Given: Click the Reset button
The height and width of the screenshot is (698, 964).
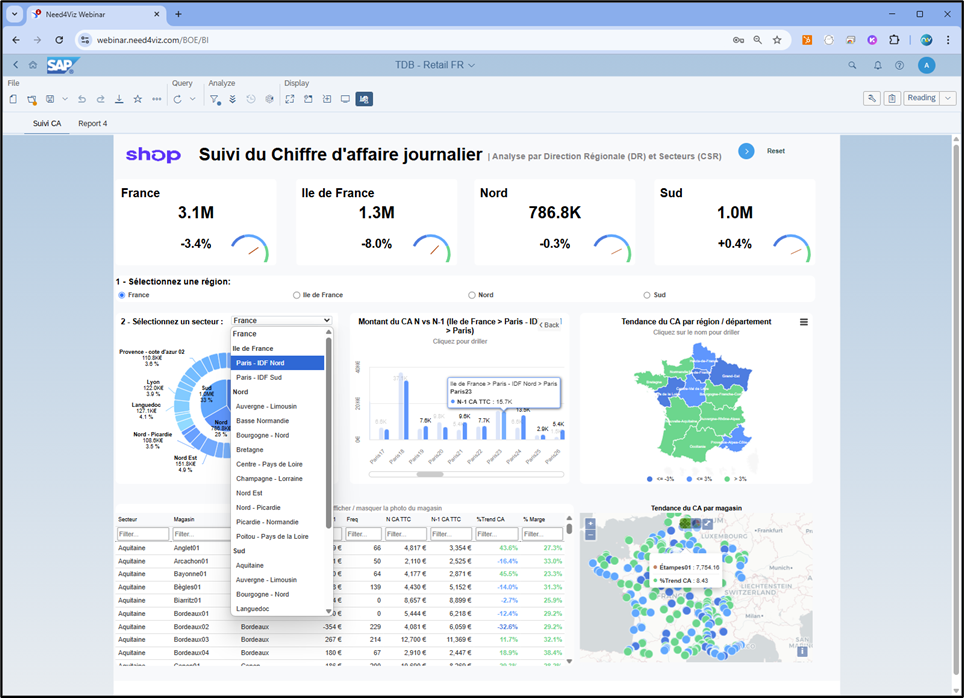Looking at the screenshot, I should (775, 151).
